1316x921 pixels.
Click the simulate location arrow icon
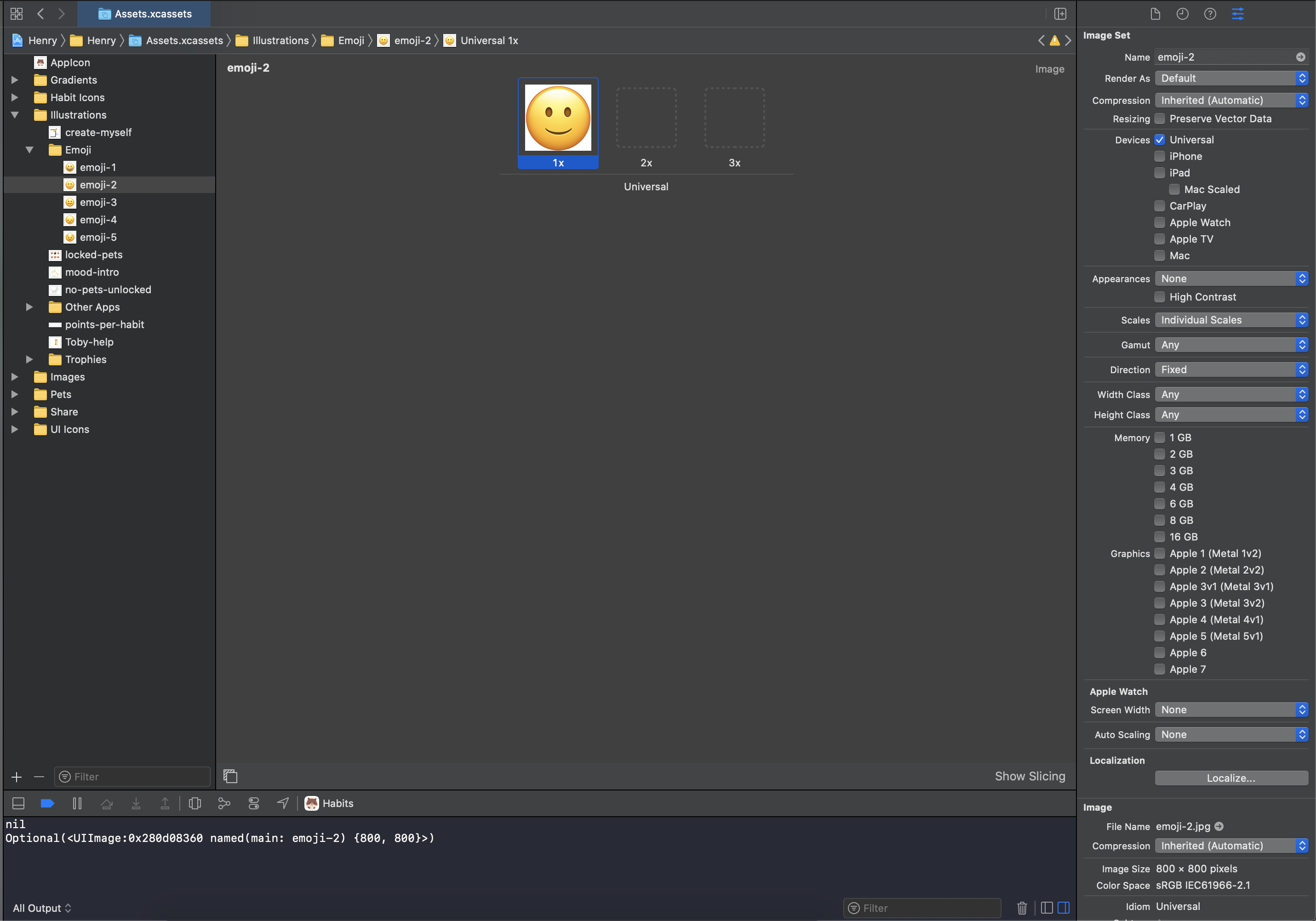coord(283,804)
